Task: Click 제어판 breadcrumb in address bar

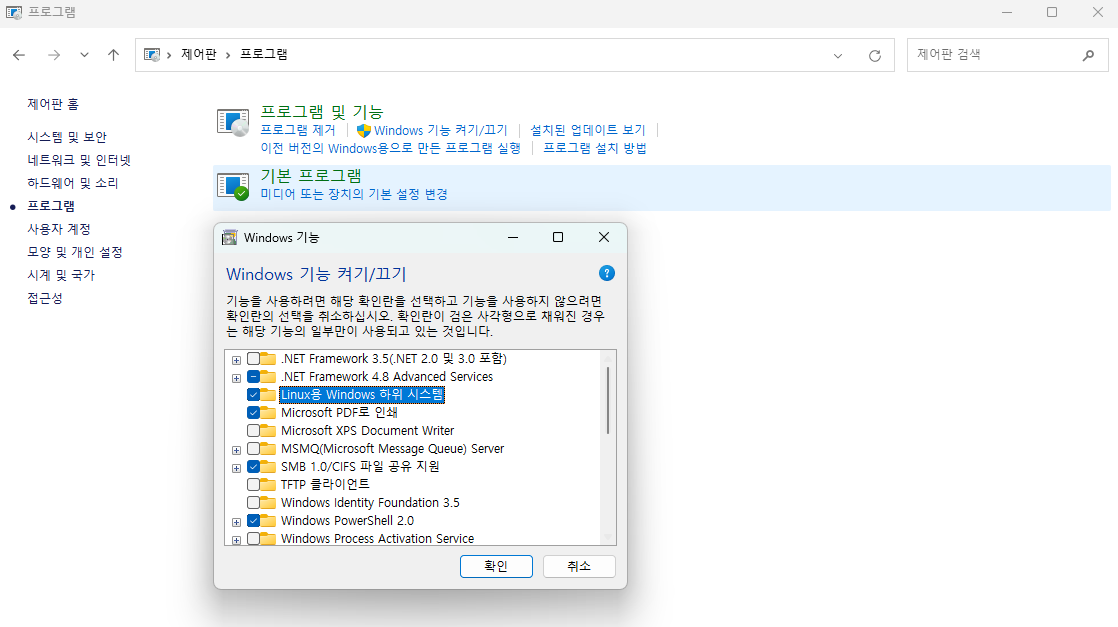Action: click(199, 54)
